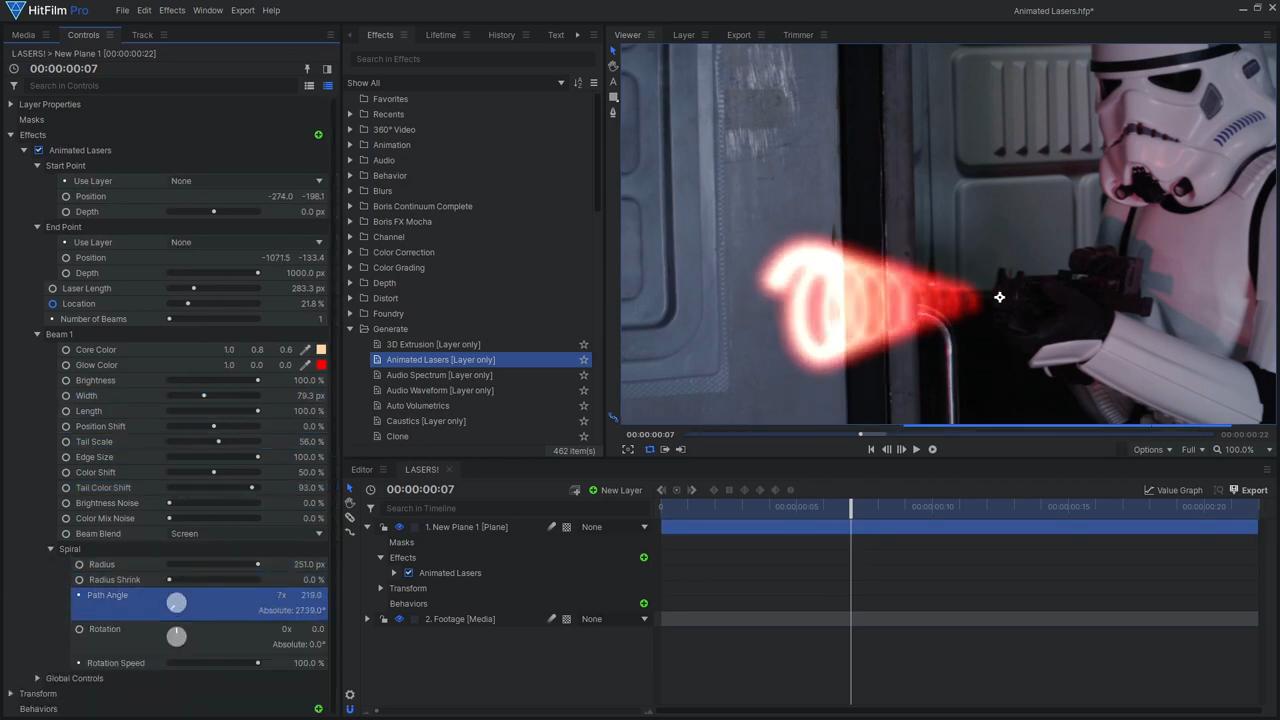Image resolution: width=1280 pixels, height=720 pixels.
Task: Click the New Layer button
Action: 615,490
